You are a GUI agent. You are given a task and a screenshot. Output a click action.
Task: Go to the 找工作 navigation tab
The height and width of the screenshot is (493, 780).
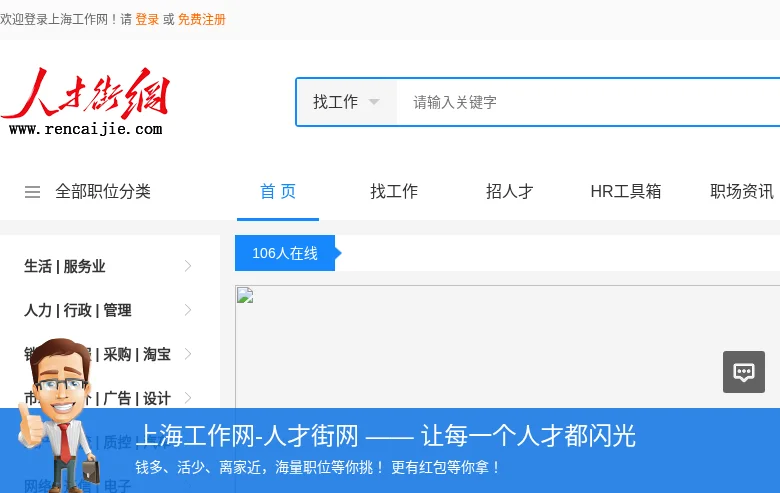[x=394, y=192]
